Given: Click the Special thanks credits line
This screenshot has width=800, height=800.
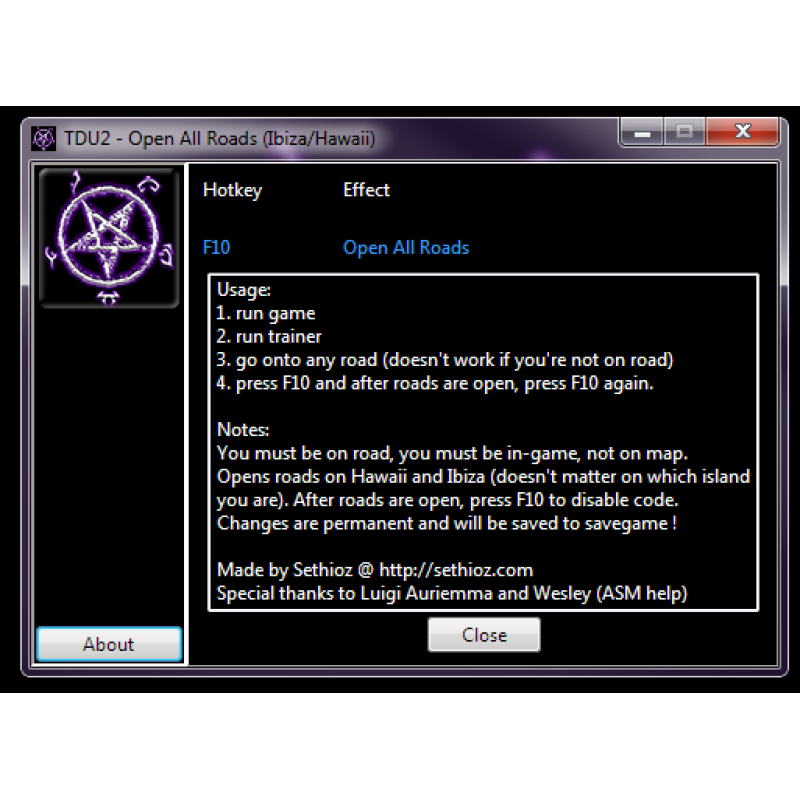Looking at the screenshot, I should tap(452, 593).
